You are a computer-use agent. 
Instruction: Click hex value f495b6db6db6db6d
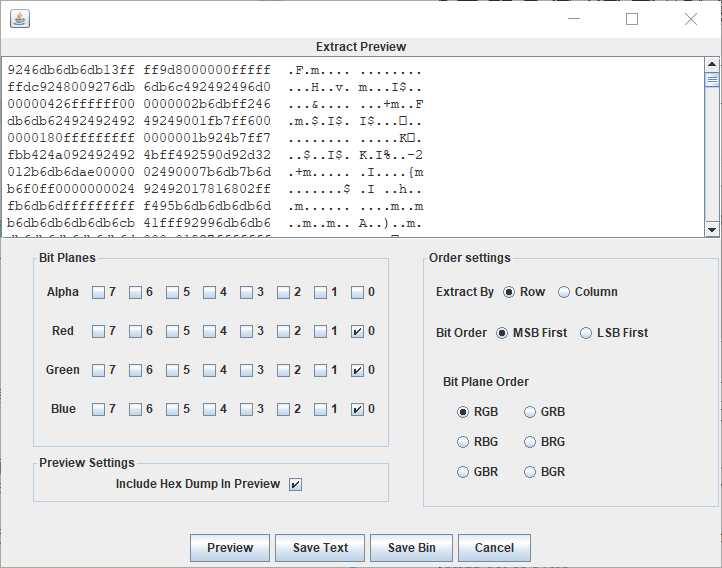pos(207,206)
